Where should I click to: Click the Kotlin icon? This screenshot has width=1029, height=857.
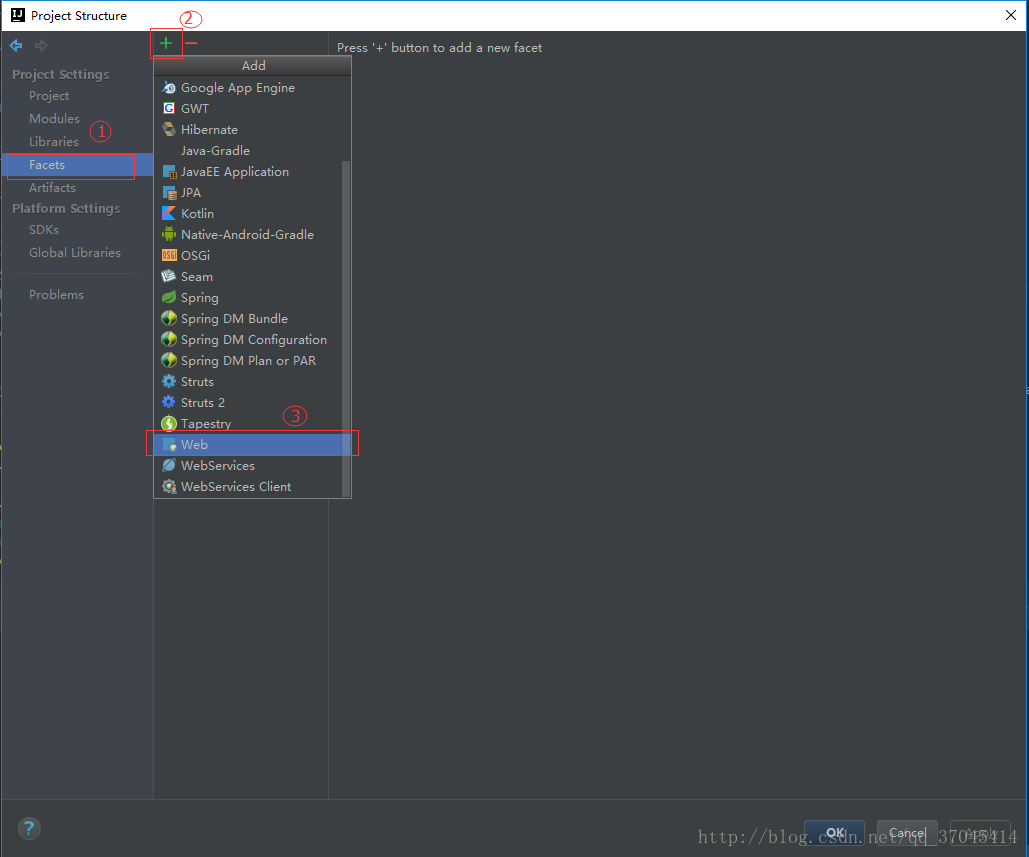click(x=169, y=213)
